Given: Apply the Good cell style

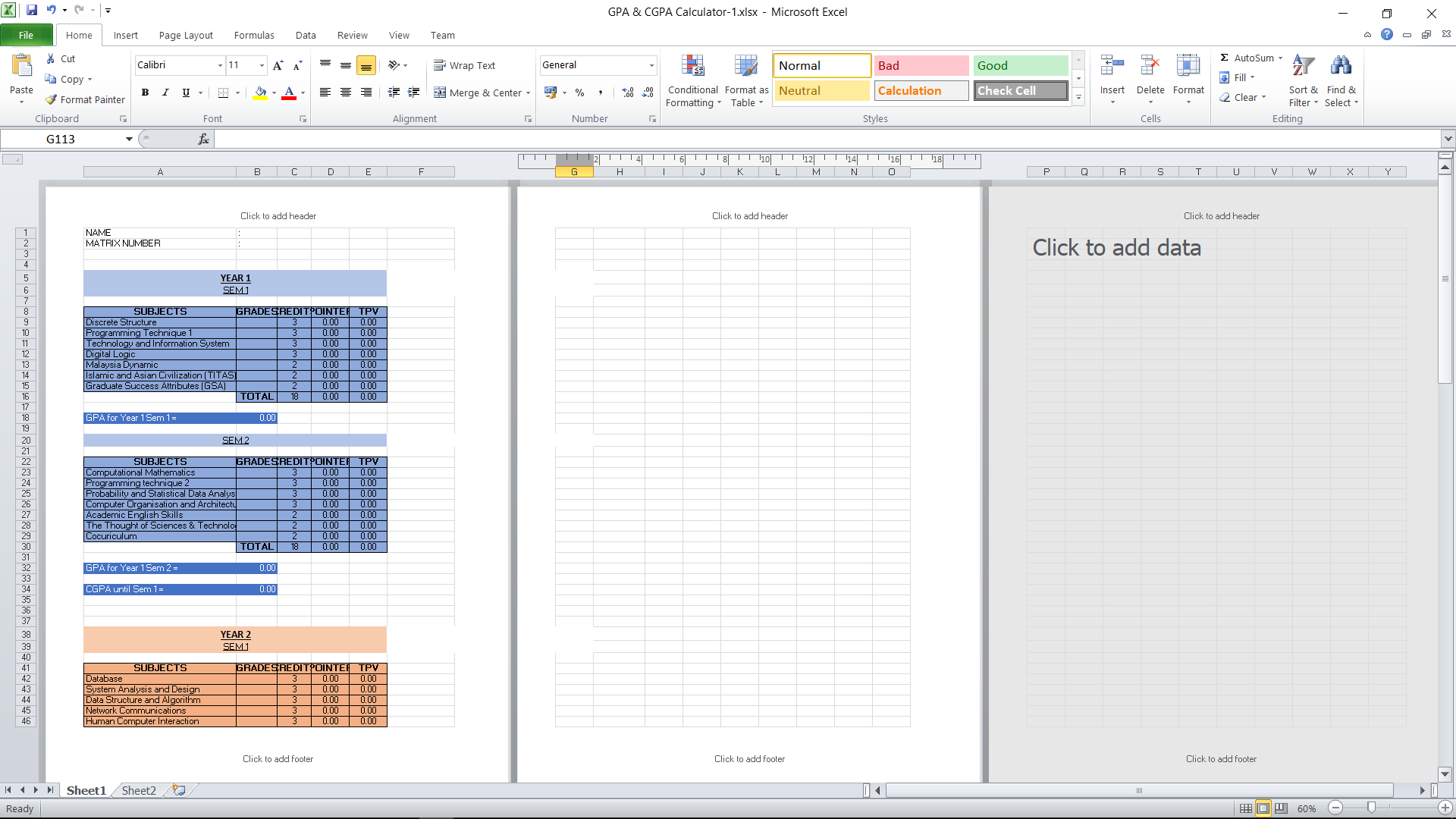Looking at the screenshot, I should (1020, 65).
